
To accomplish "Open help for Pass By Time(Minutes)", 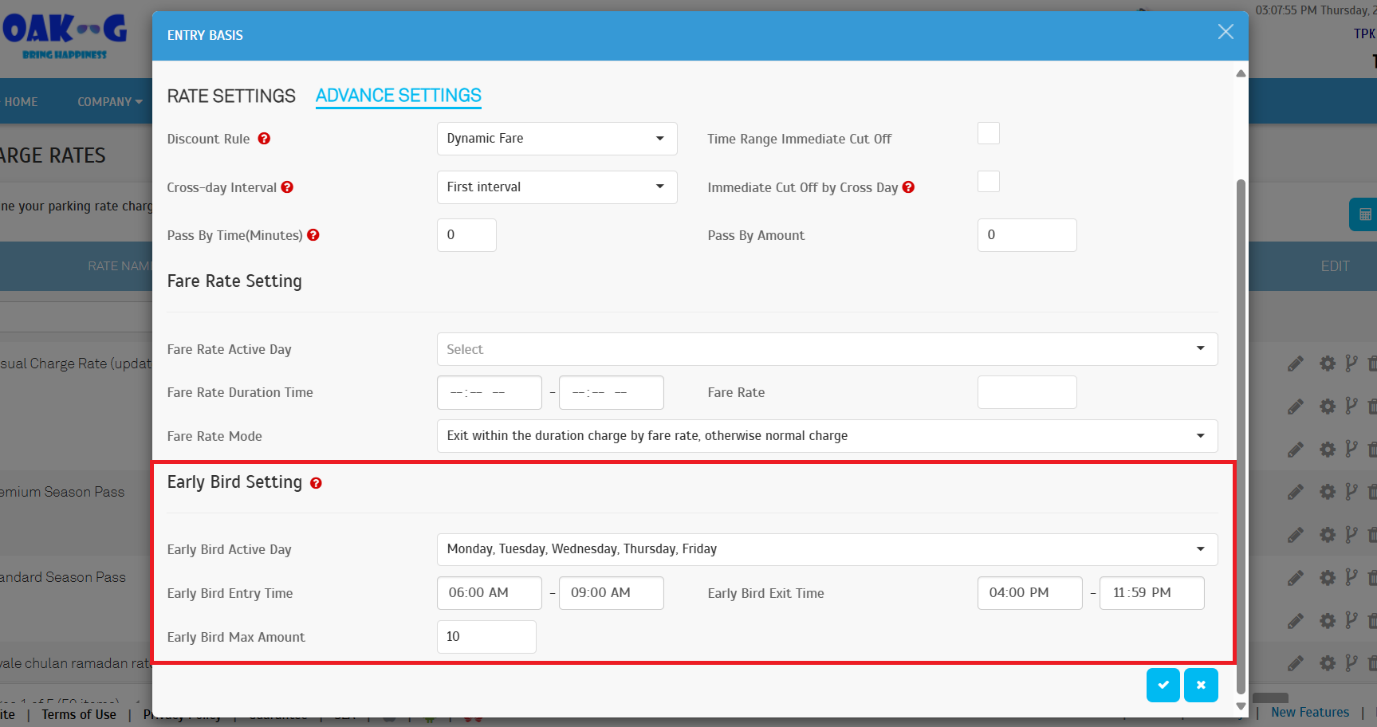I will pos(313,235).
